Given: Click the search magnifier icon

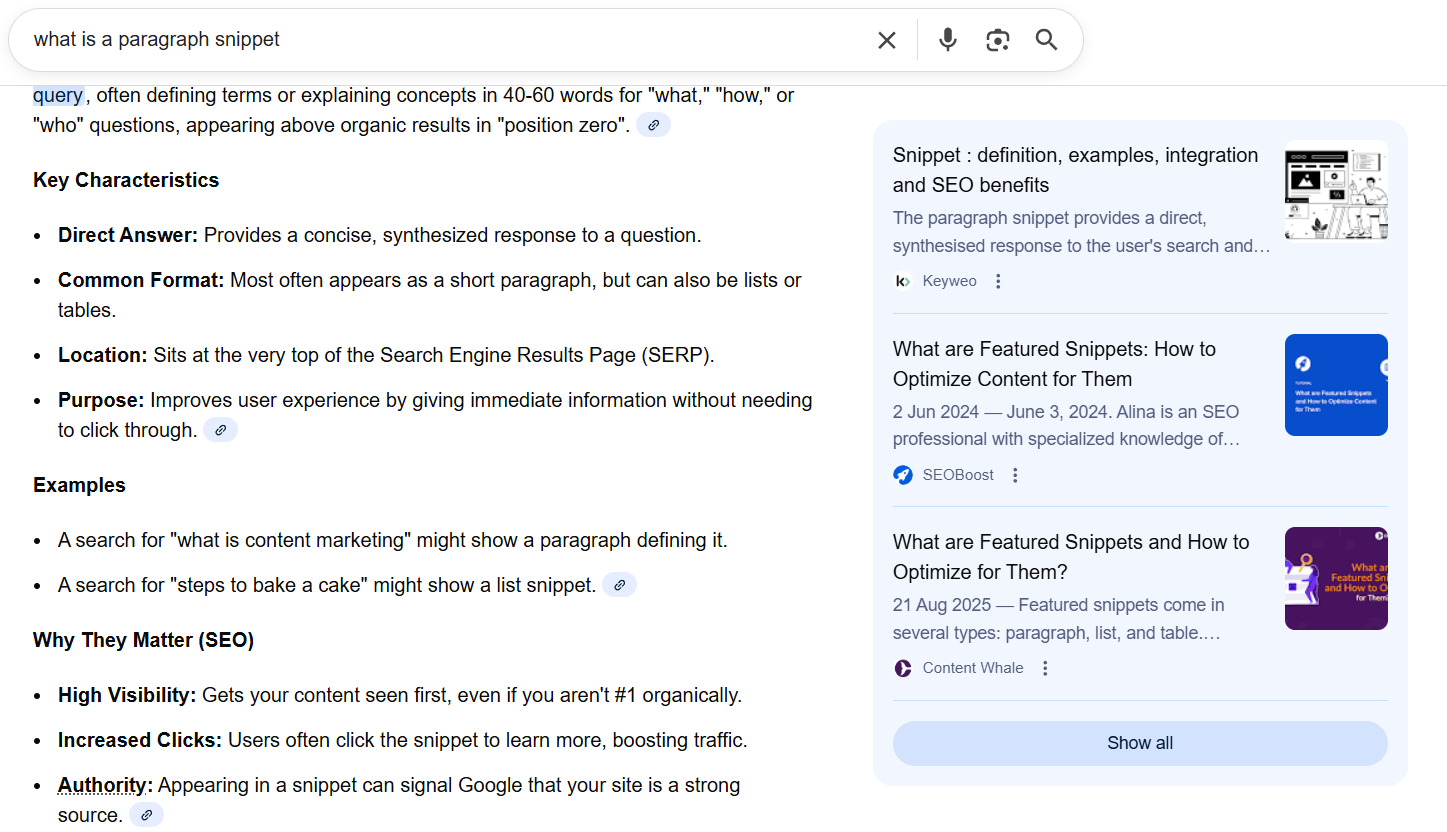Looking at the screenshot, I should coord(1046,40).
